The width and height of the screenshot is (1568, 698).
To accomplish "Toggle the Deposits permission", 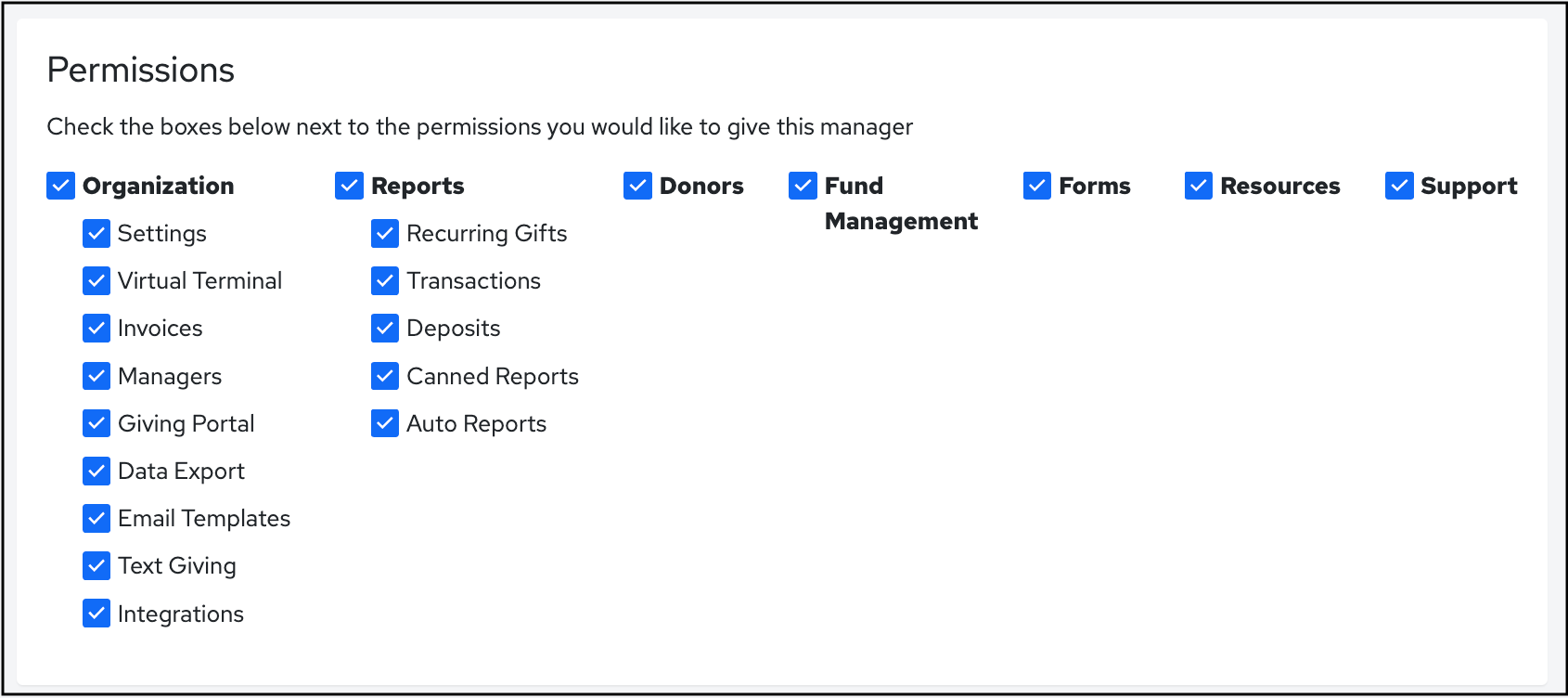I will [x=385, y=328].
